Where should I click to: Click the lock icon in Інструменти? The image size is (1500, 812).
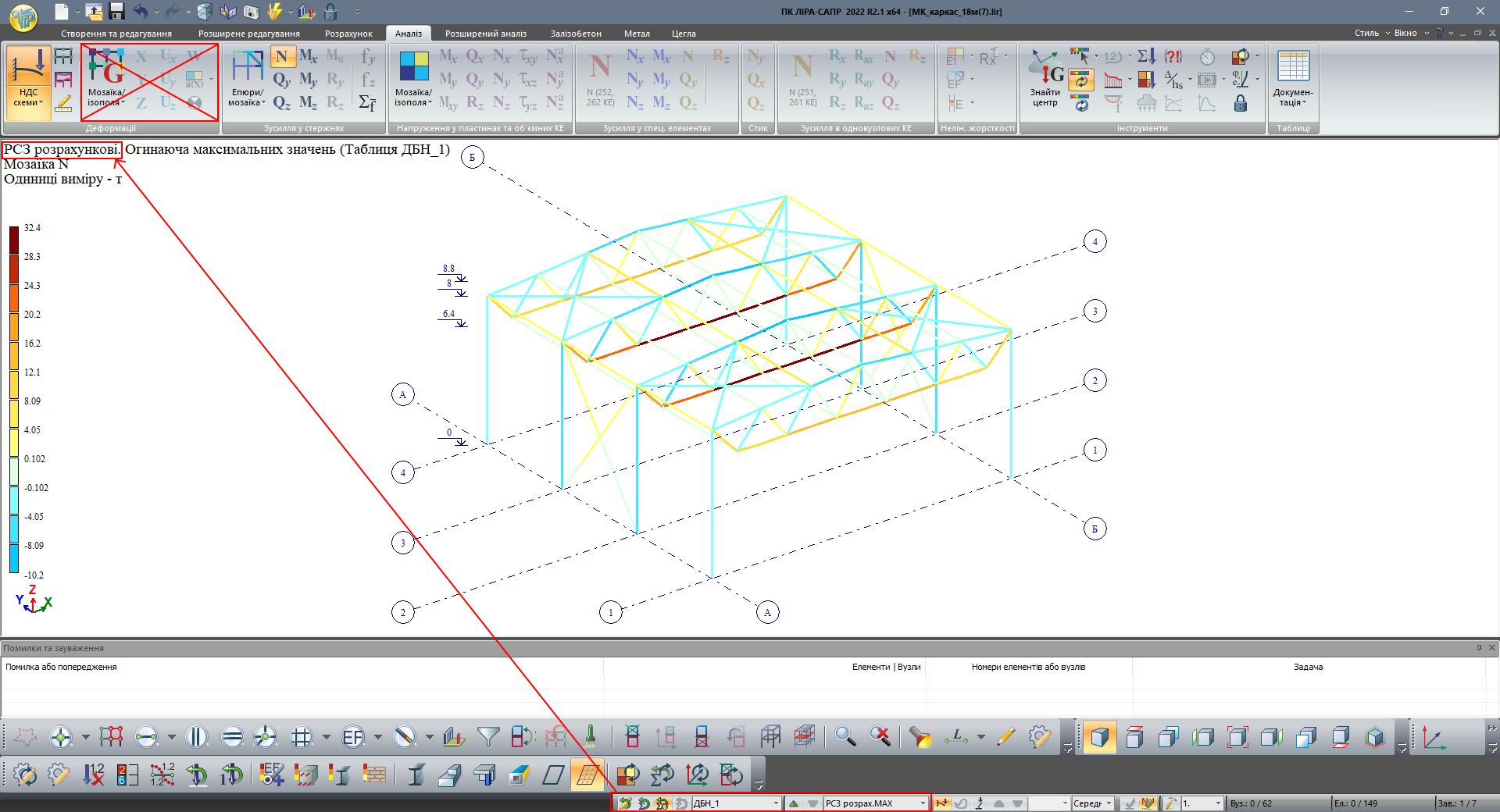click(x=1240, y=103)
